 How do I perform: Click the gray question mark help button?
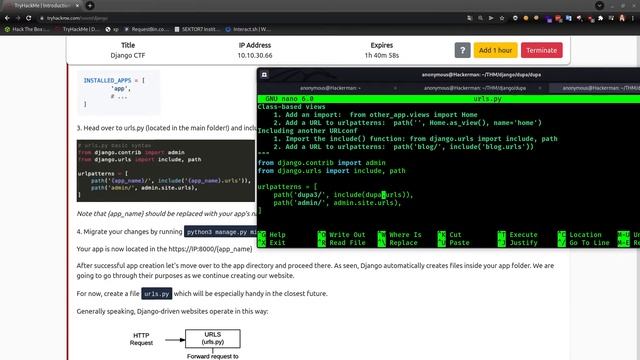(462, 50)
